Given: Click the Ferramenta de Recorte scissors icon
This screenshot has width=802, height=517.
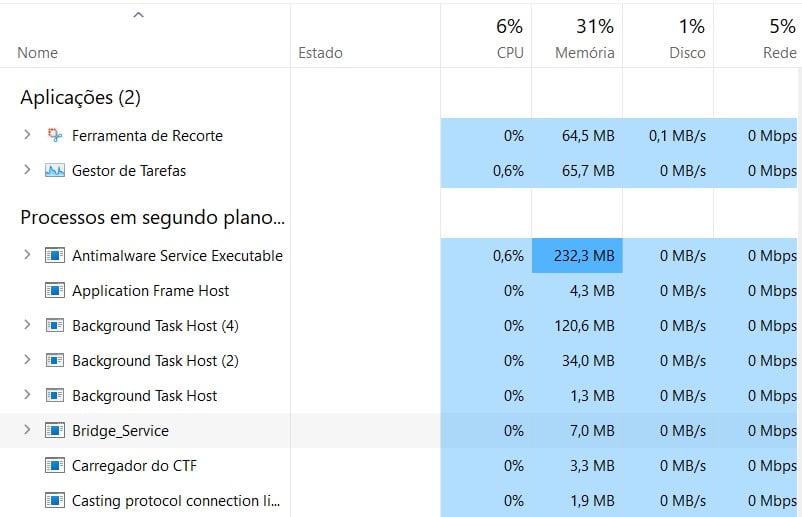Looking at the screenshot, I should [x=55, y=136].
